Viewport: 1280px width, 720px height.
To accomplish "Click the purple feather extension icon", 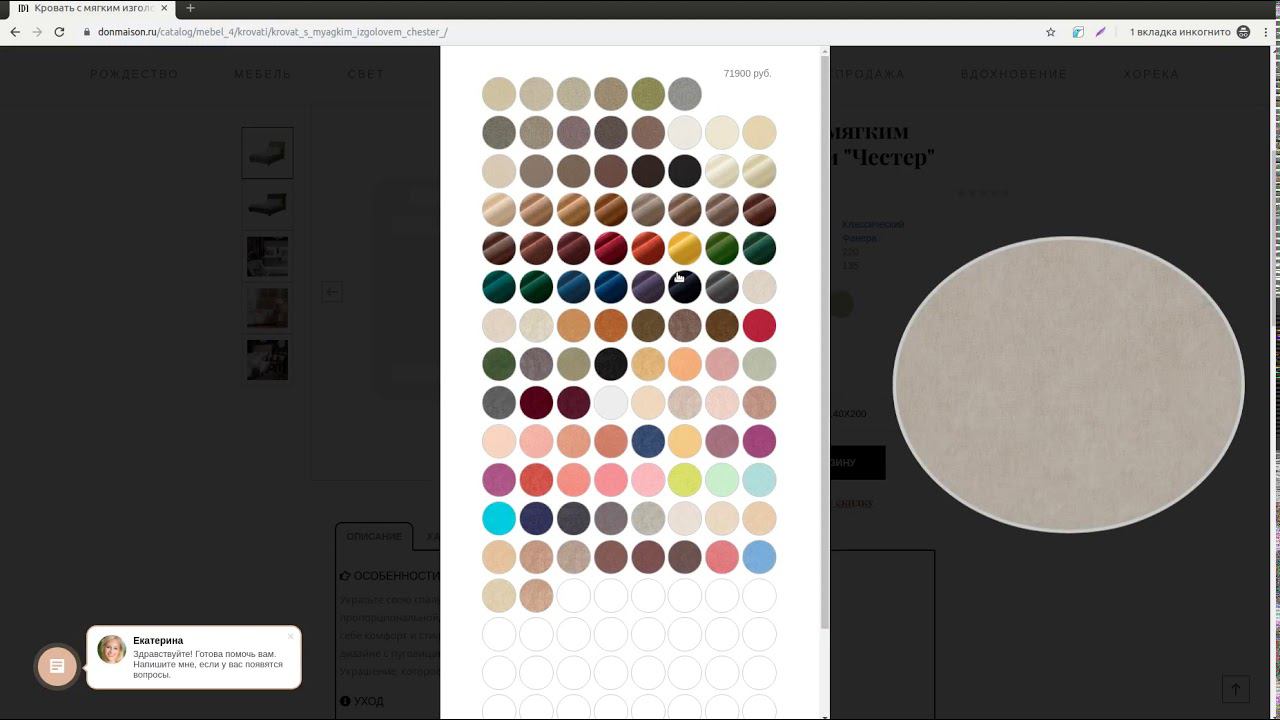I will (x=1100, y=32).
